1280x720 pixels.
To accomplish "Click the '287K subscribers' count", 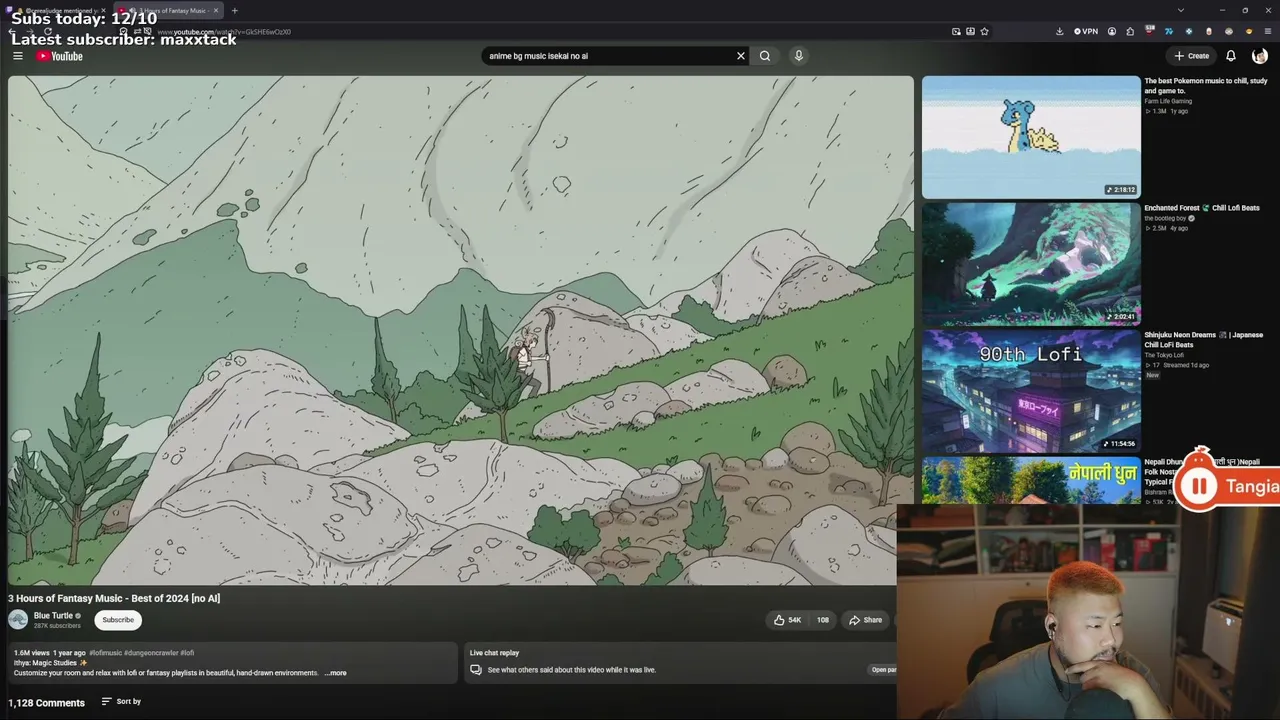I will tap(57, 626).
